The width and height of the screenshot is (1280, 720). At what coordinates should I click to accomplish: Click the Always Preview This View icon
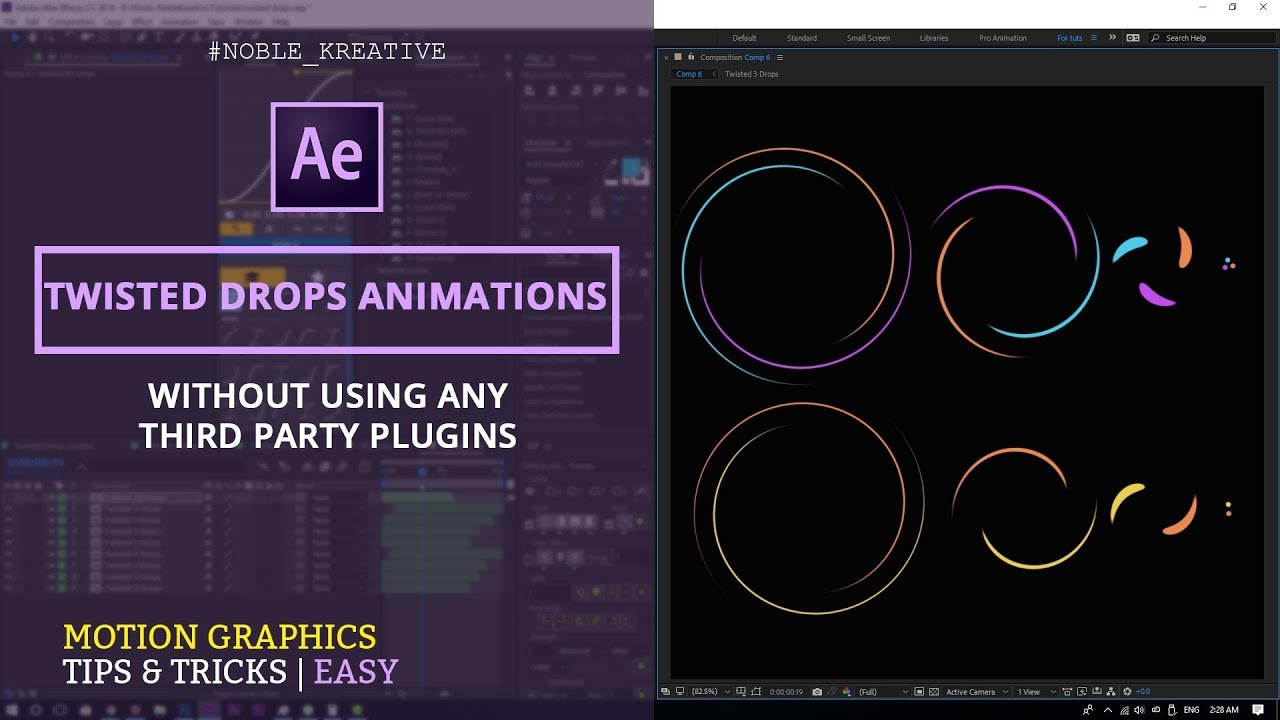click(664, 692)
